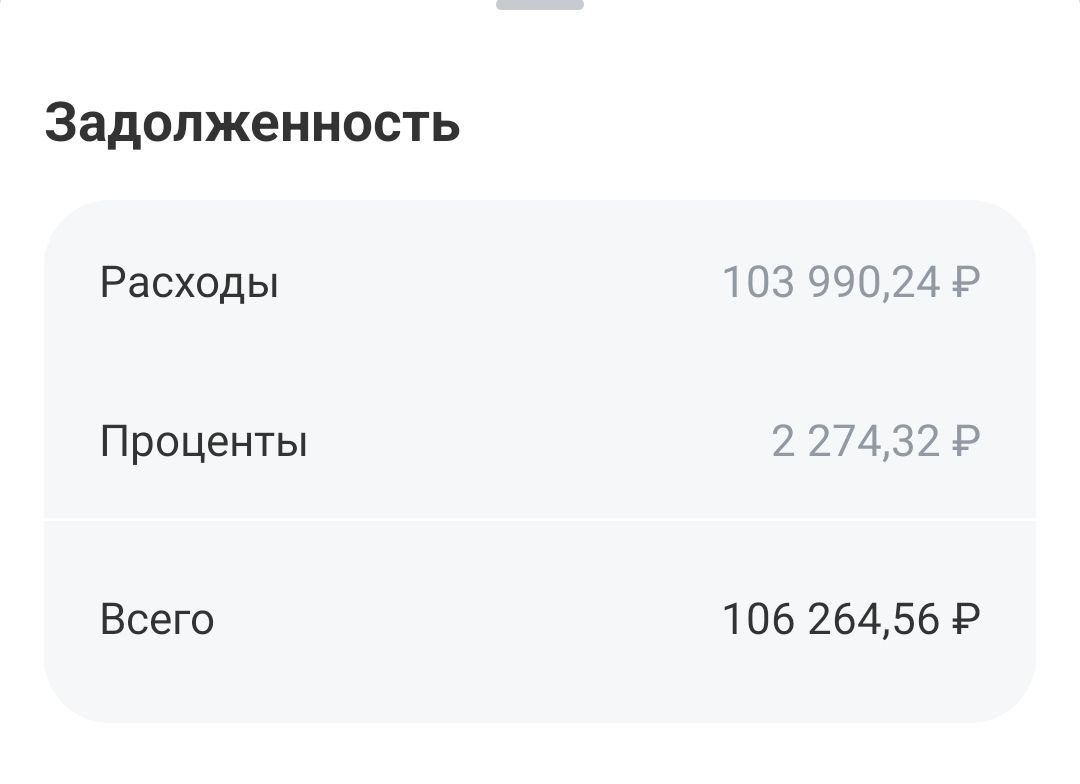This screenshot has width=1080, height=784.
Task: Tap the Задолженность heading
Action: tap(252, 124)
